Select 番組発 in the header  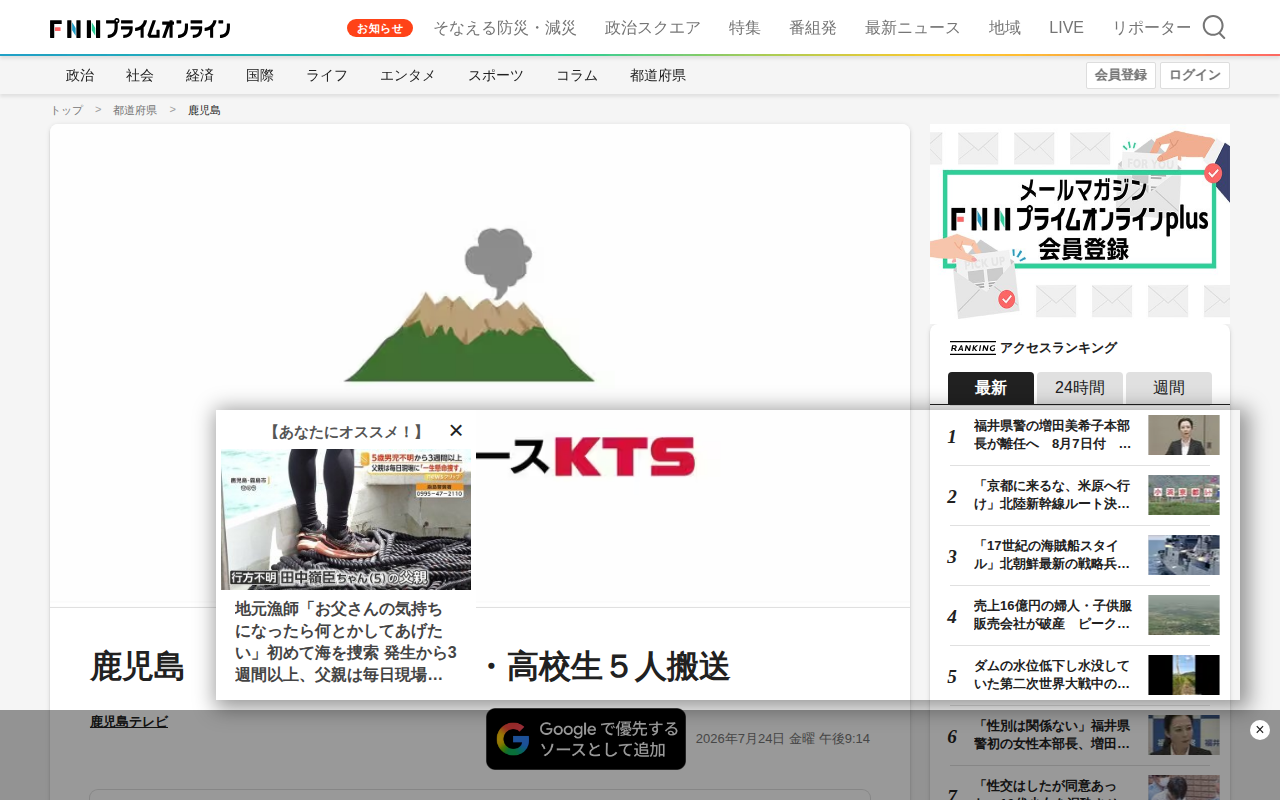(813, 28)
